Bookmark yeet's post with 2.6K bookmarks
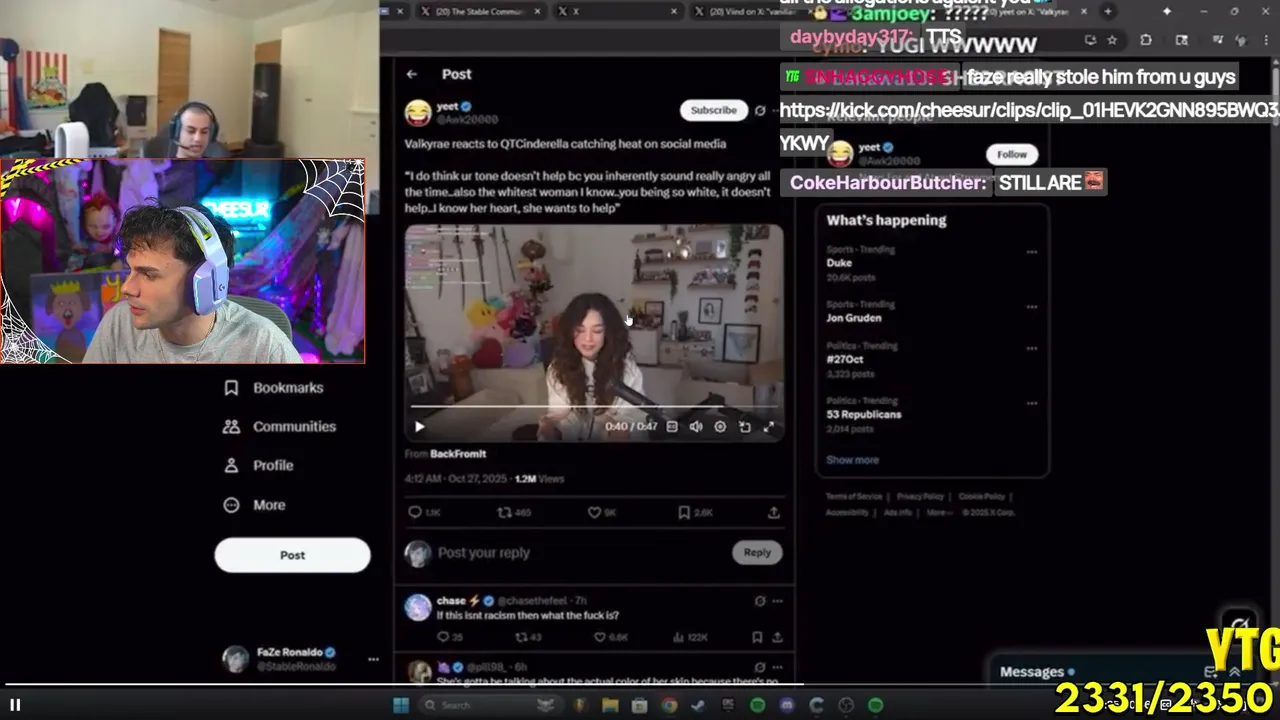This screenshot has width=1280, height=720. [x=695, y=512]
